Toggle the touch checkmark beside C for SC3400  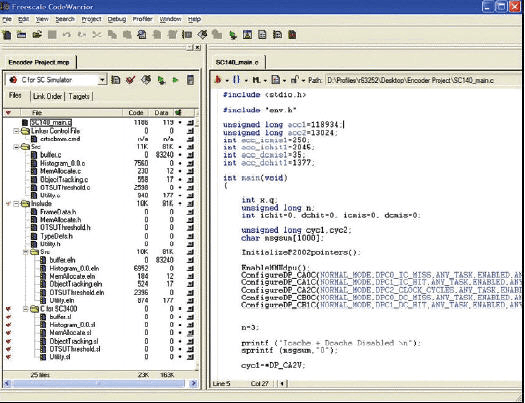[9, 309]
